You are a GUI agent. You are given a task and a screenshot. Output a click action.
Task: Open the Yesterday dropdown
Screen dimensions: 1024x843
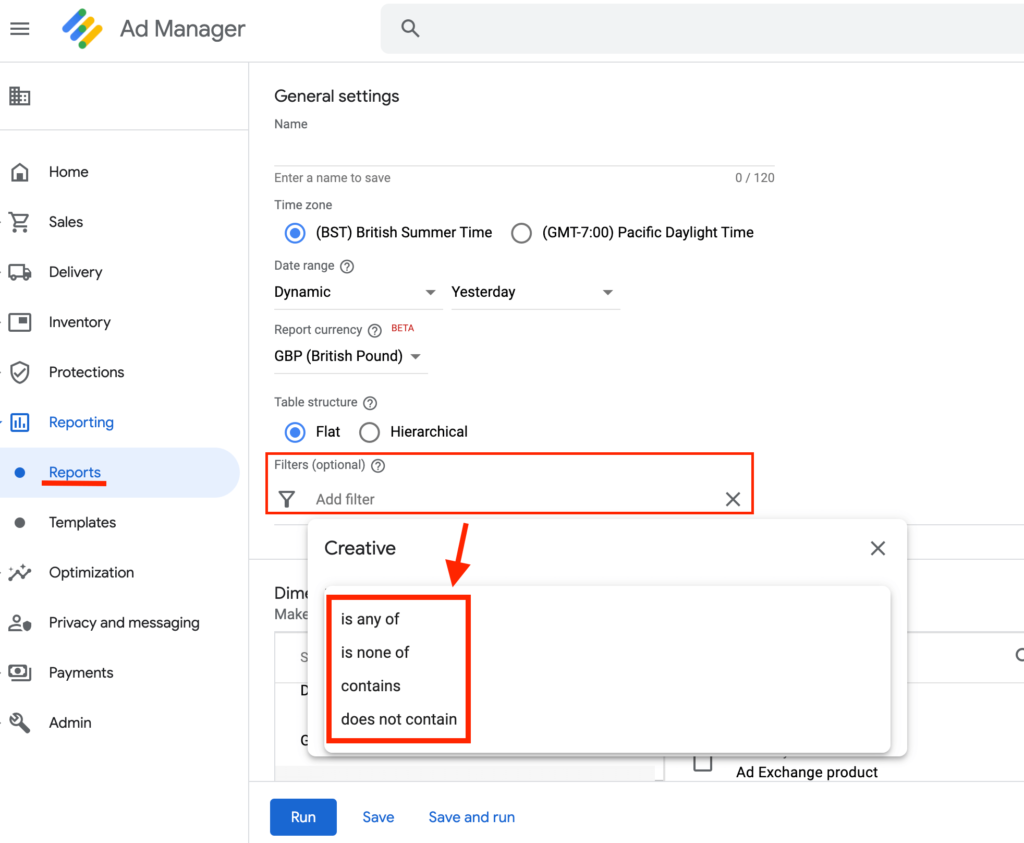pos(535,291)
